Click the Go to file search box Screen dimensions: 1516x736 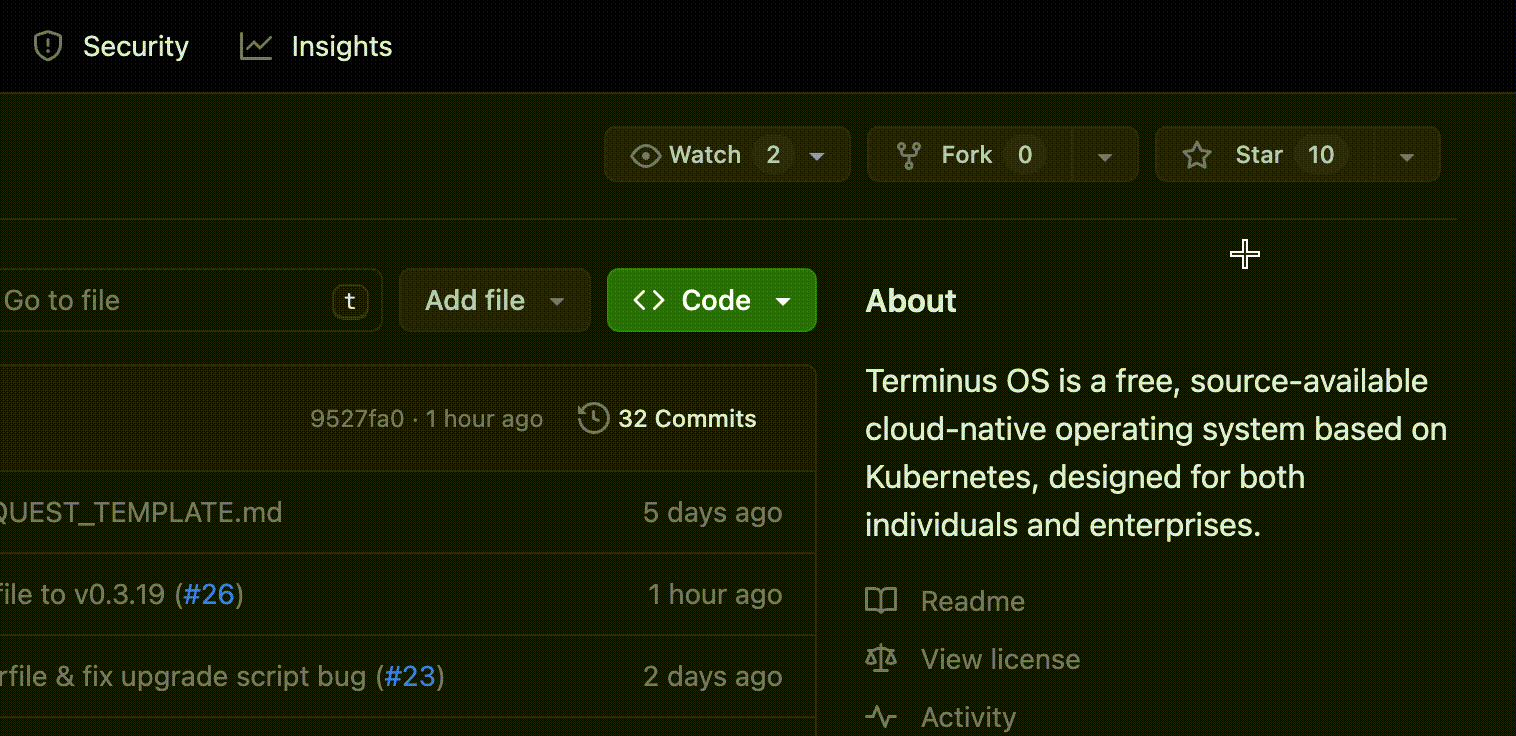[x=150, y=299]
